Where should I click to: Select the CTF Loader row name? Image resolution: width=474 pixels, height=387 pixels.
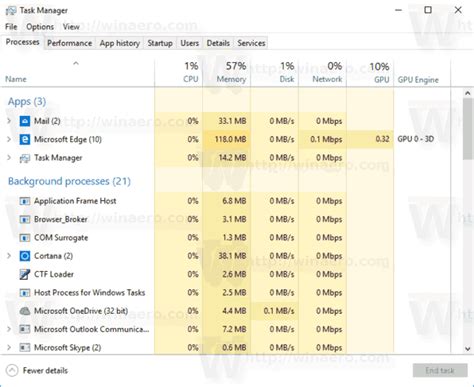(x=54, y=274)
